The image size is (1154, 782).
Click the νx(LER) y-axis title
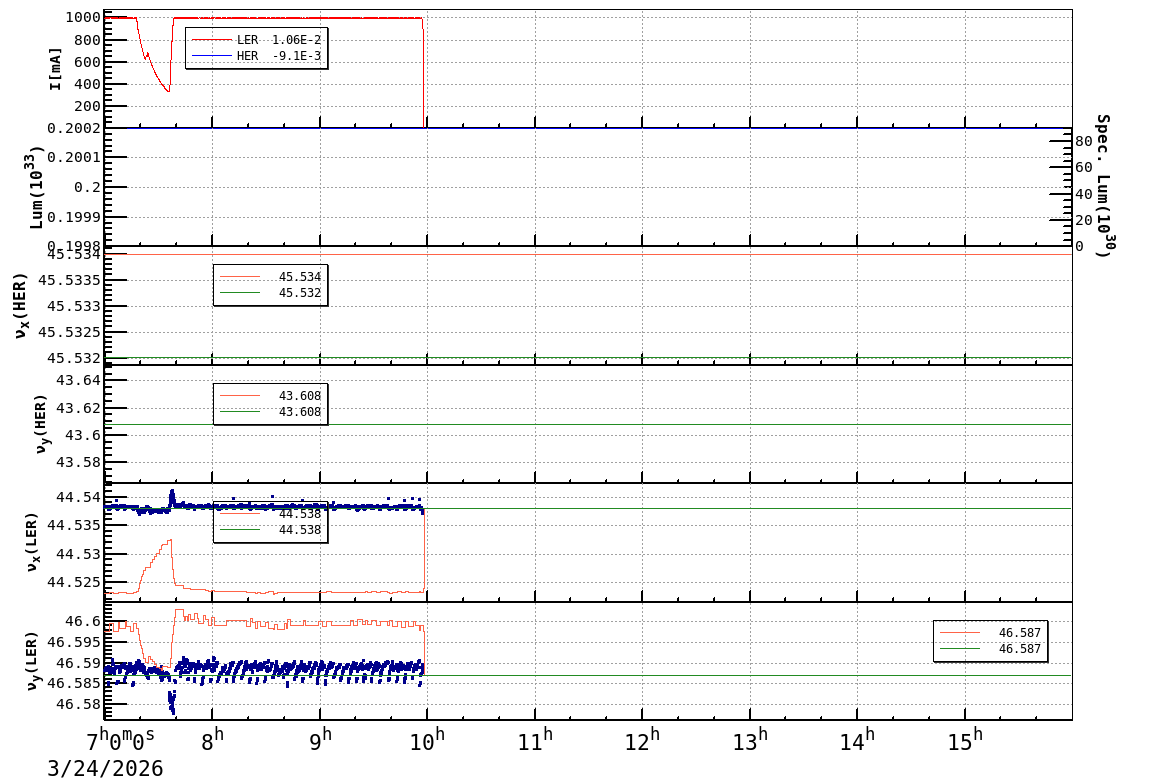[x=32, y=541]
